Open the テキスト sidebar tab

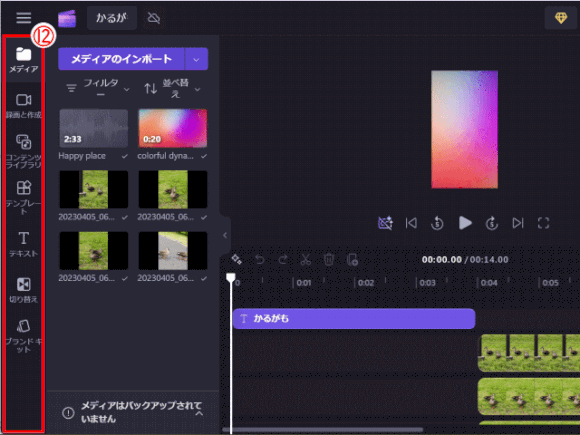pyautogui.click(x=24, y=244)
